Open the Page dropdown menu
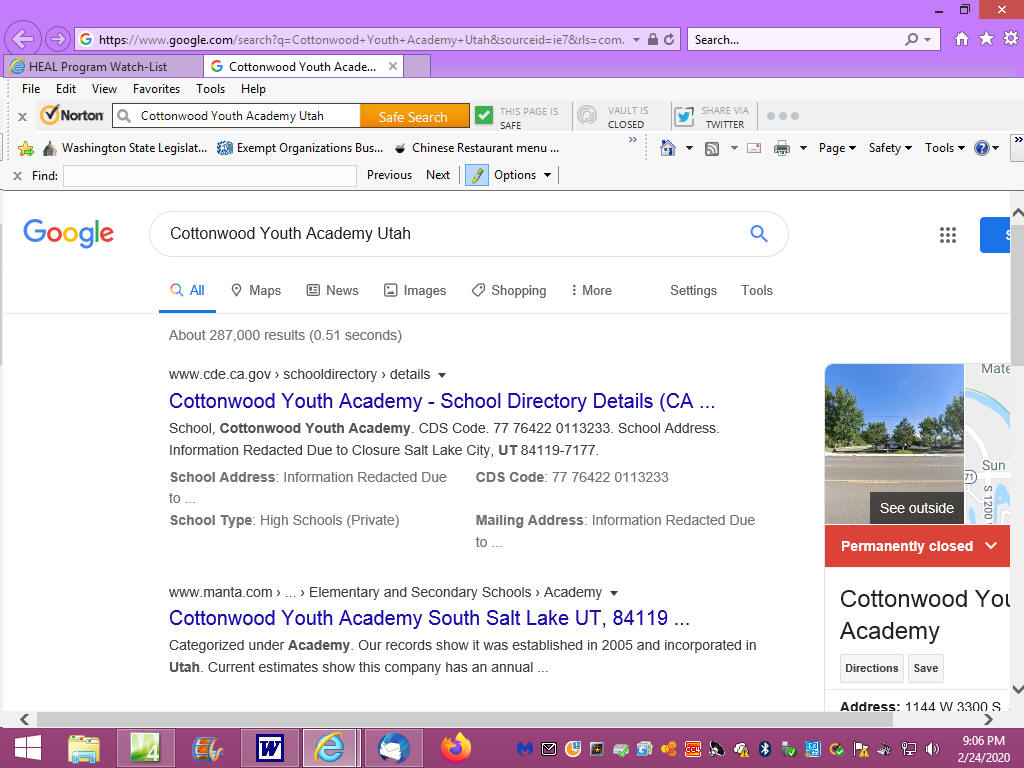Screen dimensions: 1024x768 coord(837,148)
